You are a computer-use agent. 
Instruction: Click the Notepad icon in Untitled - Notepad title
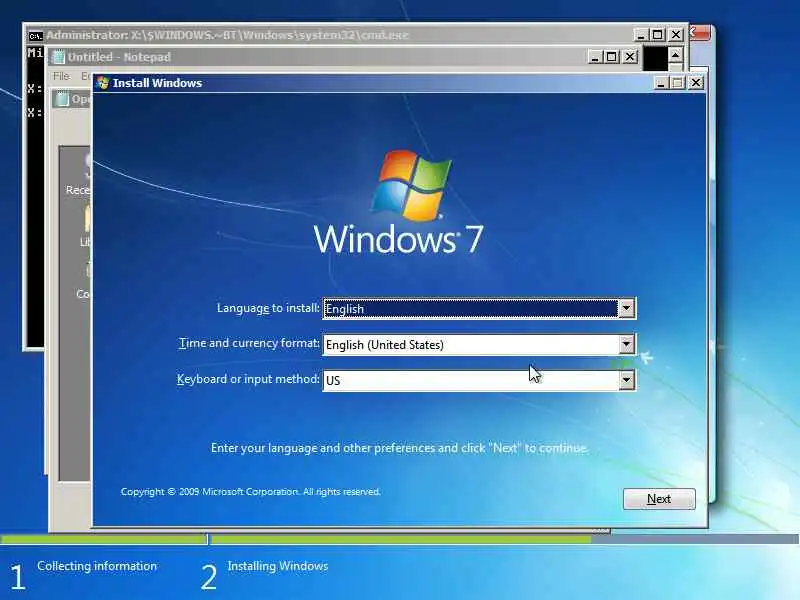point(59,57)
